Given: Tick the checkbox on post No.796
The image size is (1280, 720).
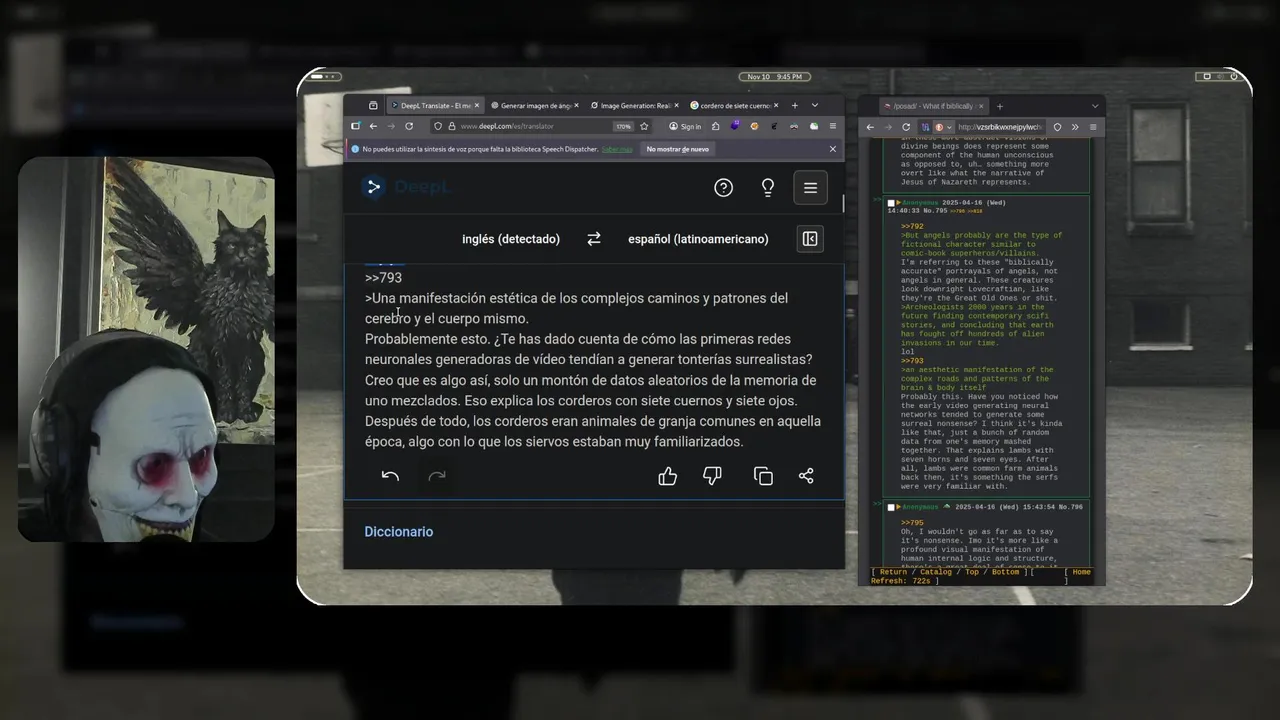Looking at the screenshot, I should pos(891,508).
